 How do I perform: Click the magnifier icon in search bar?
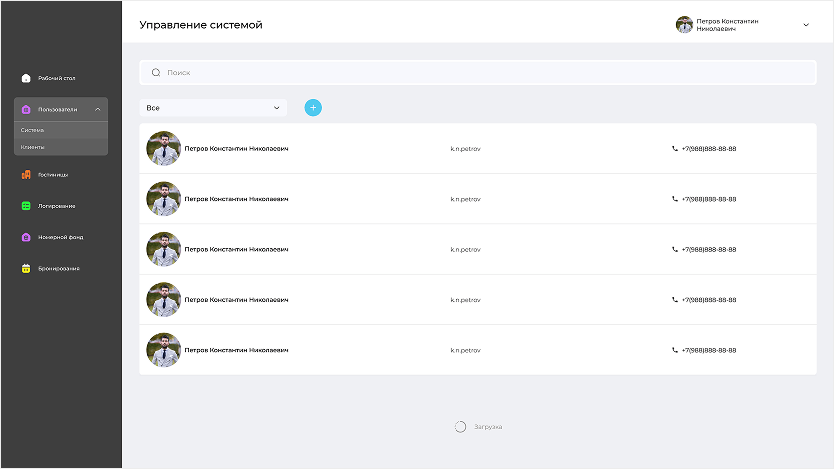click(156, 73)
